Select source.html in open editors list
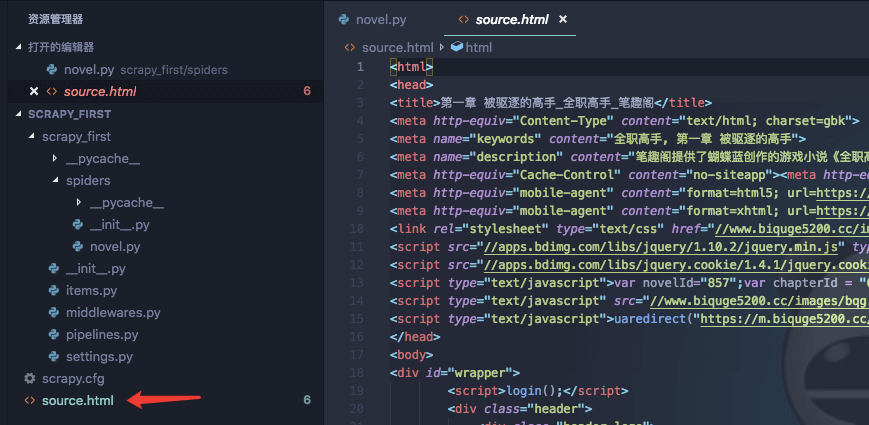 pyautogui.click(x=100, y=91)
